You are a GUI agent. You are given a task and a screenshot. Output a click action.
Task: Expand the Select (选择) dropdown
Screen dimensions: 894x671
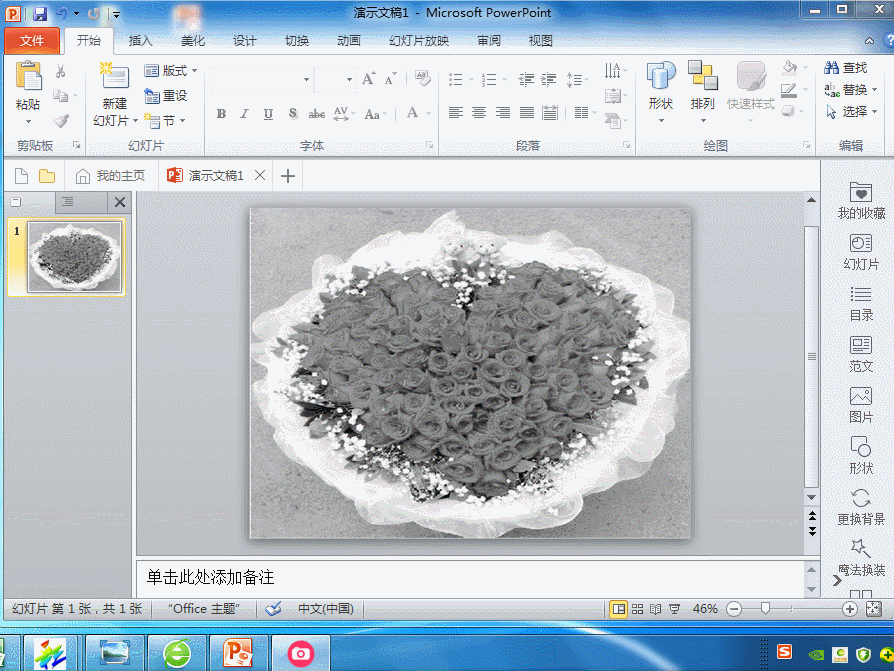pyautogui.click(x=875, y=111)
